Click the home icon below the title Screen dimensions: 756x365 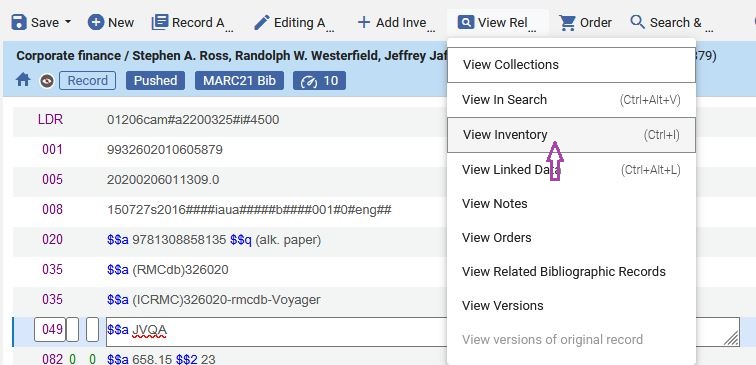tap(23, 80)
